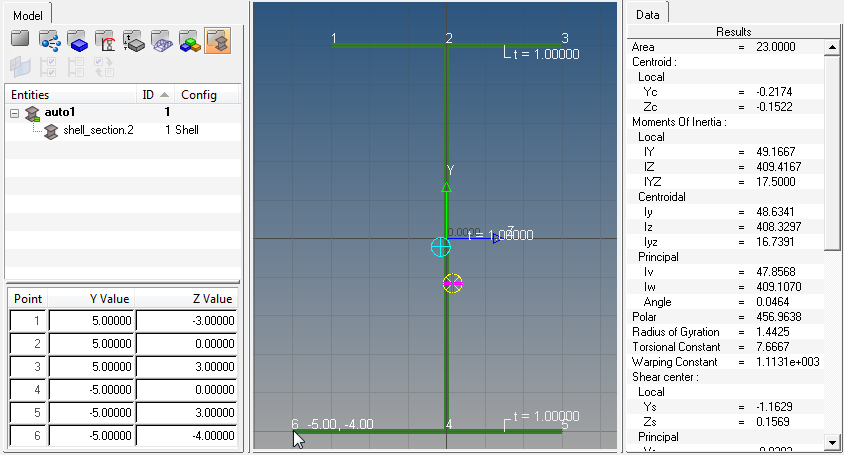Click the Z Value column header
Image resolution: width=844 pixels, height=455 pixels.
point(186,299)
